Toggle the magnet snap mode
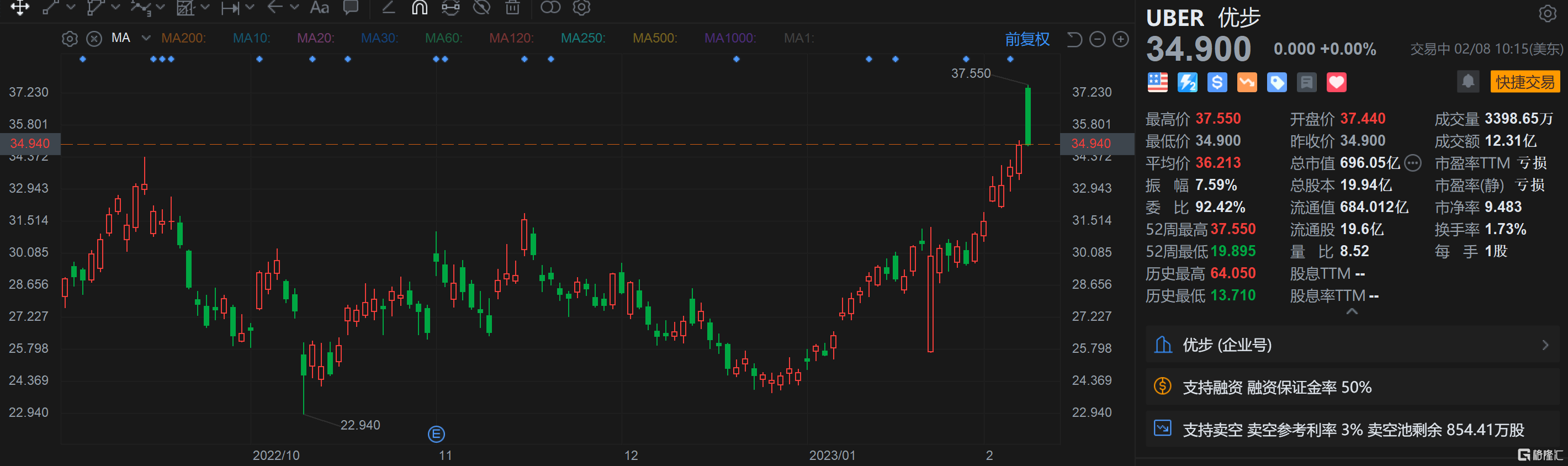Image resolution: width=1568 pixels, height=466 pixels. (x=420, y=7)
